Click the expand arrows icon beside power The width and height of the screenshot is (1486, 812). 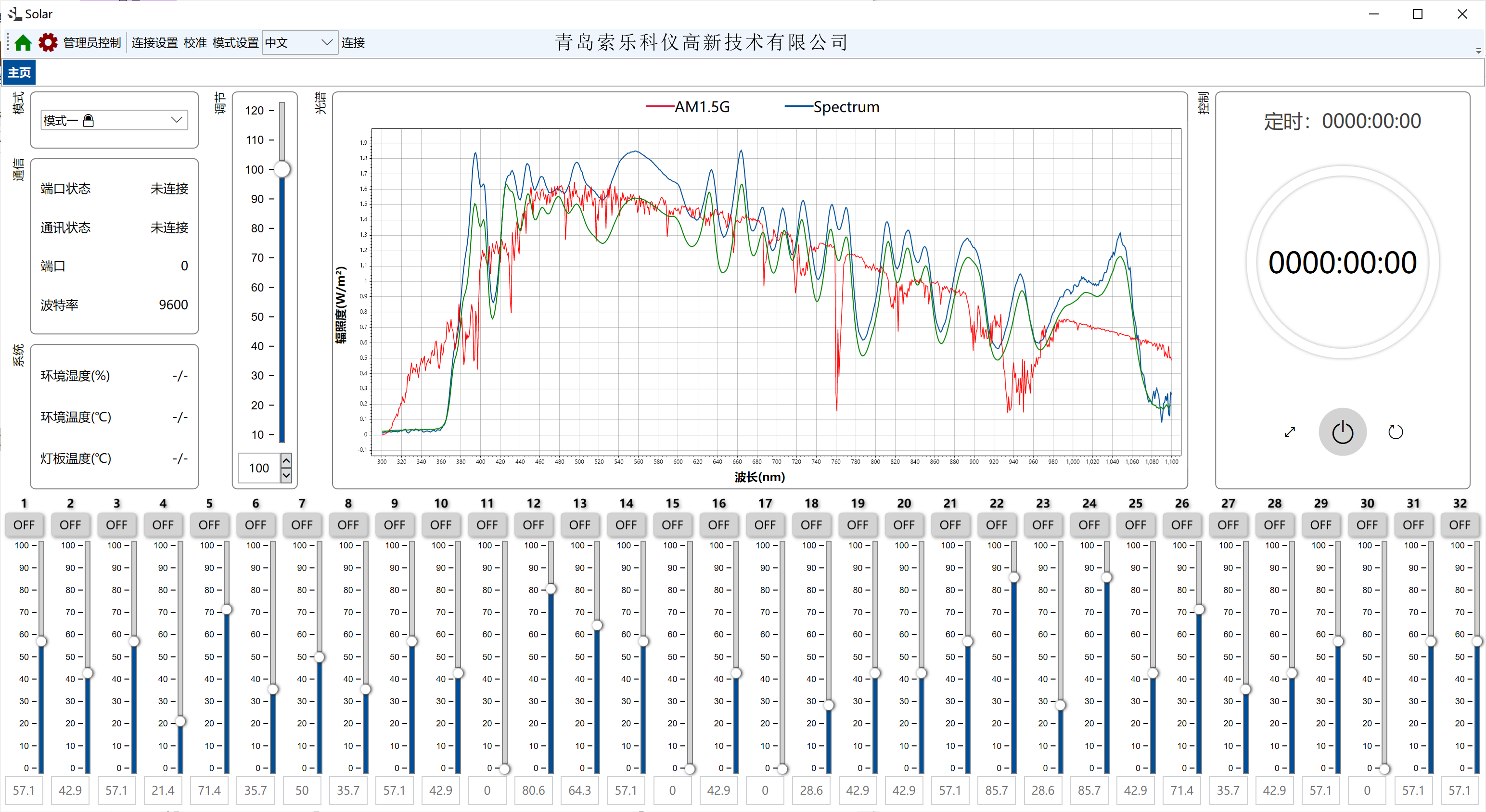[x=1290, y=432]
